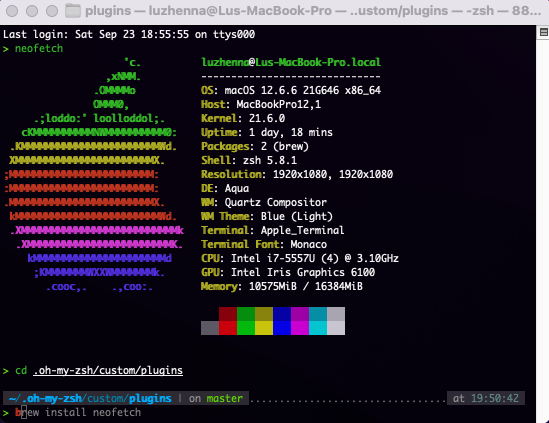This screenshot has height=423, width=549.
Task: Click the dark green color block
Action: [x=246, y=314]
